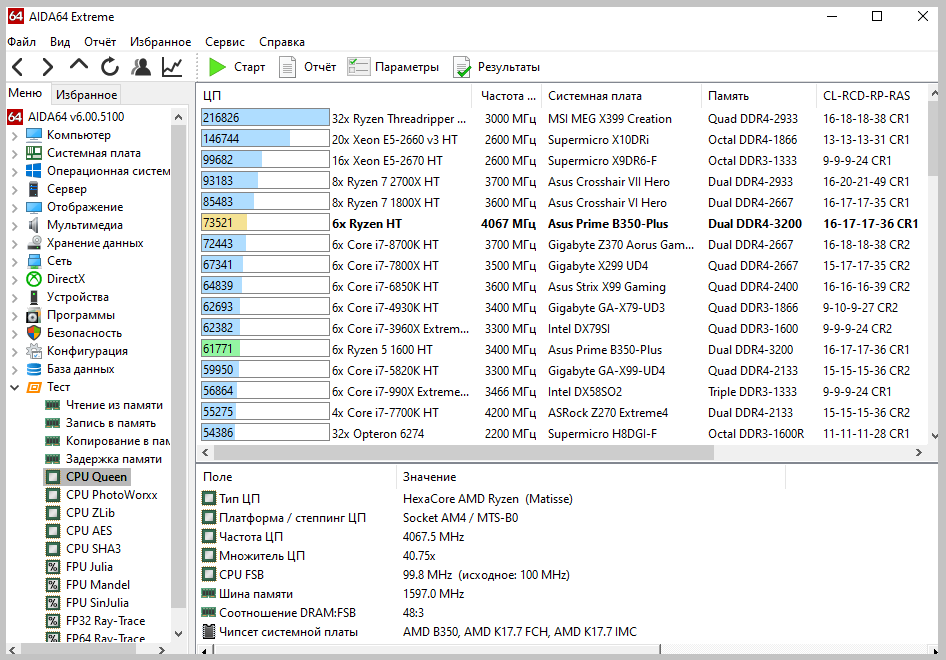
Task: Collapse the Тест tree node
Action: 14,387
